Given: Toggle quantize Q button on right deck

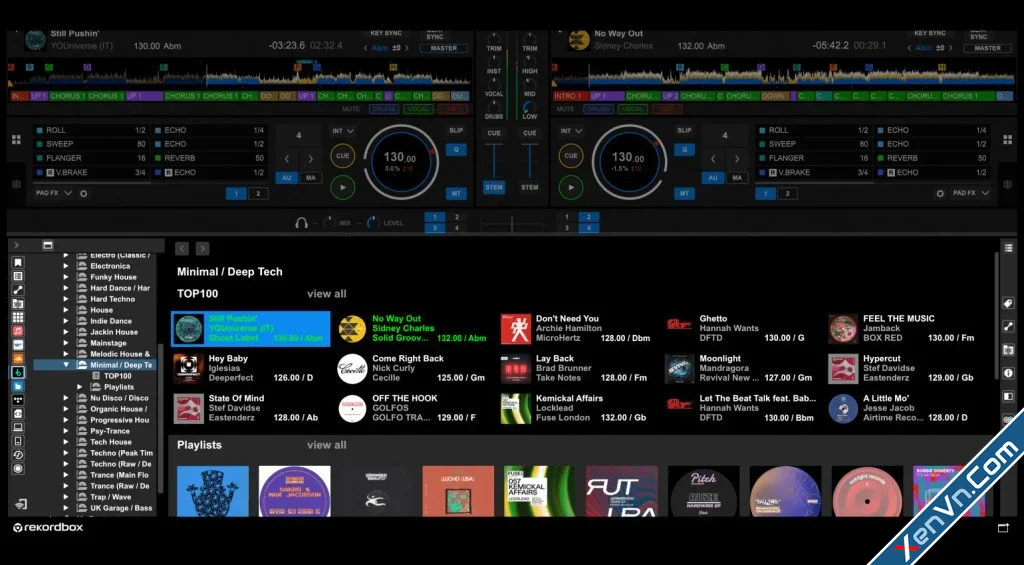Looking at the screenshot, I should (684, 150).
